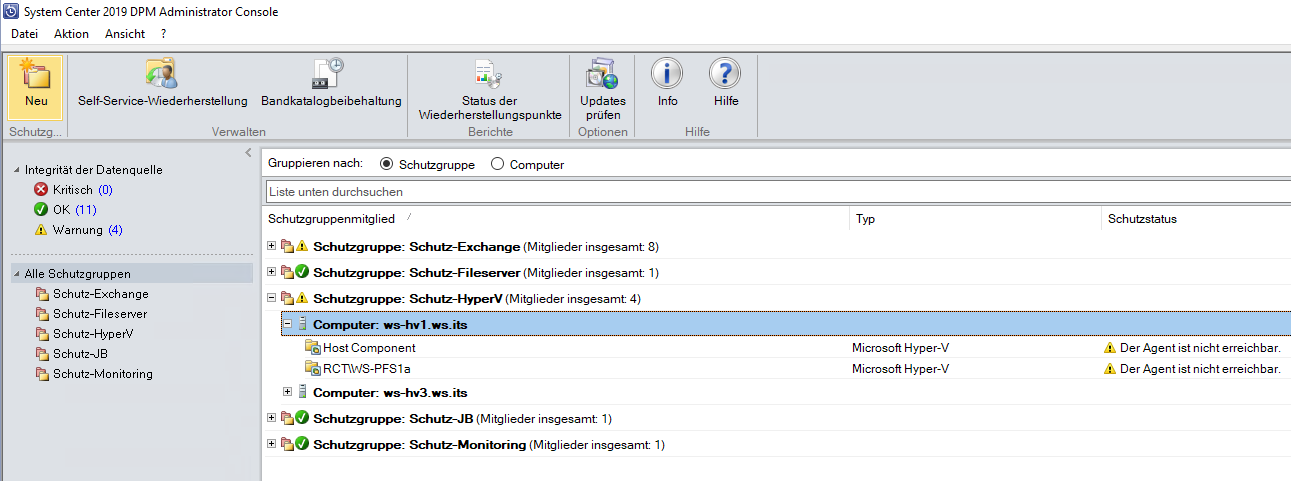Click Schutz-HyperV folder icon in sidebar

(x=42, y=334)
